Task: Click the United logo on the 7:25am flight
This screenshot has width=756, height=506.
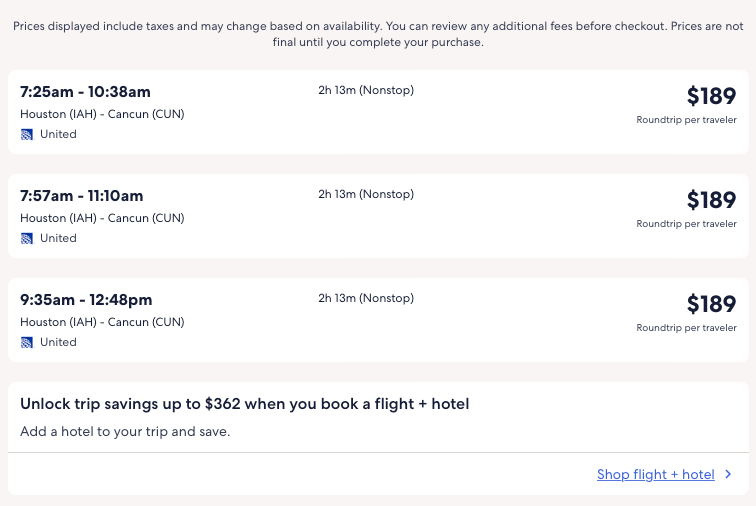Action: point(27,134)
